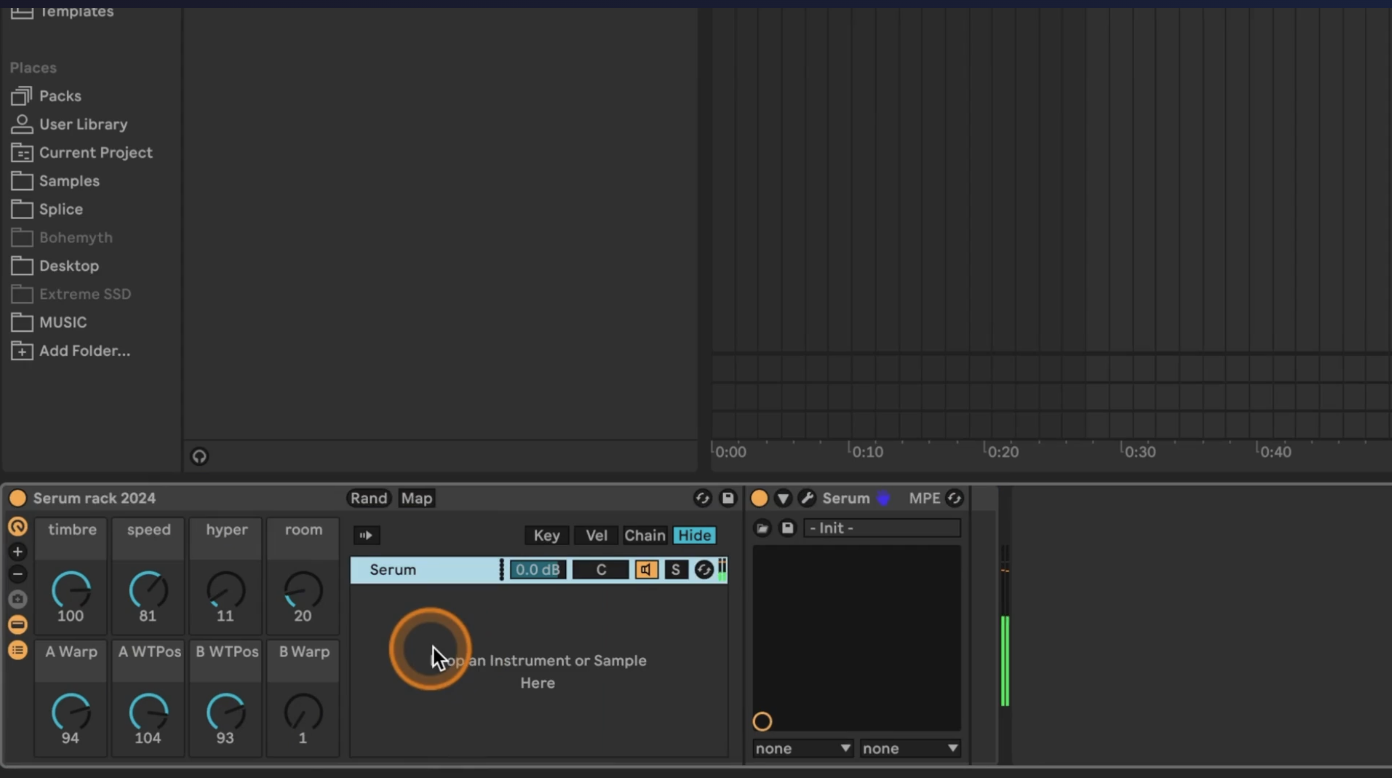The image size is (1392, 778).
Task: Click the timbre macro knob
Action: 71,590
